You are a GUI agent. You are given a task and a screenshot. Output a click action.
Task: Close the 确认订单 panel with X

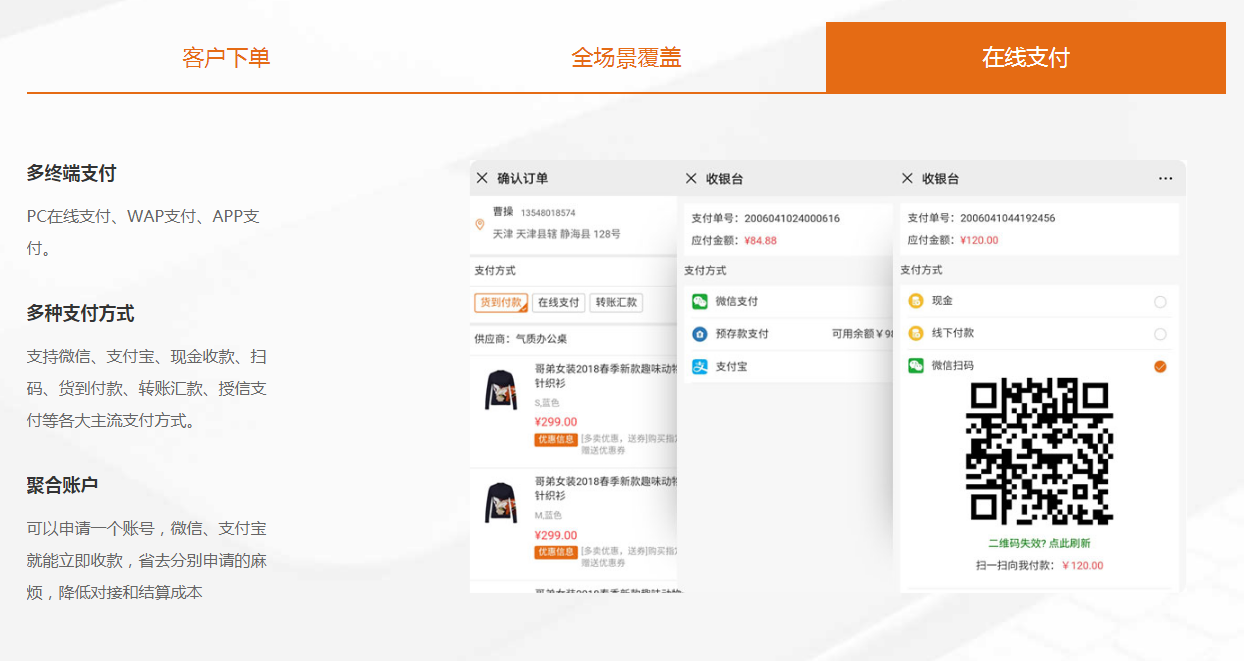482,178
